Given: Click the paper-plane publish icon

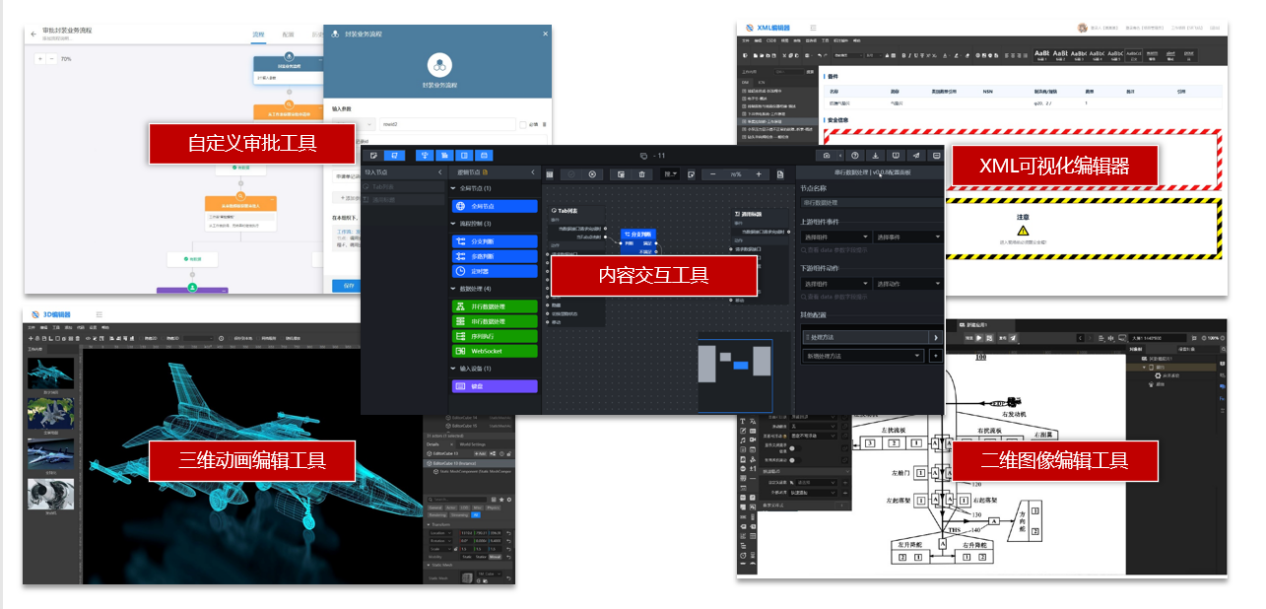Looking at the screenshot, I should (916, 155).
